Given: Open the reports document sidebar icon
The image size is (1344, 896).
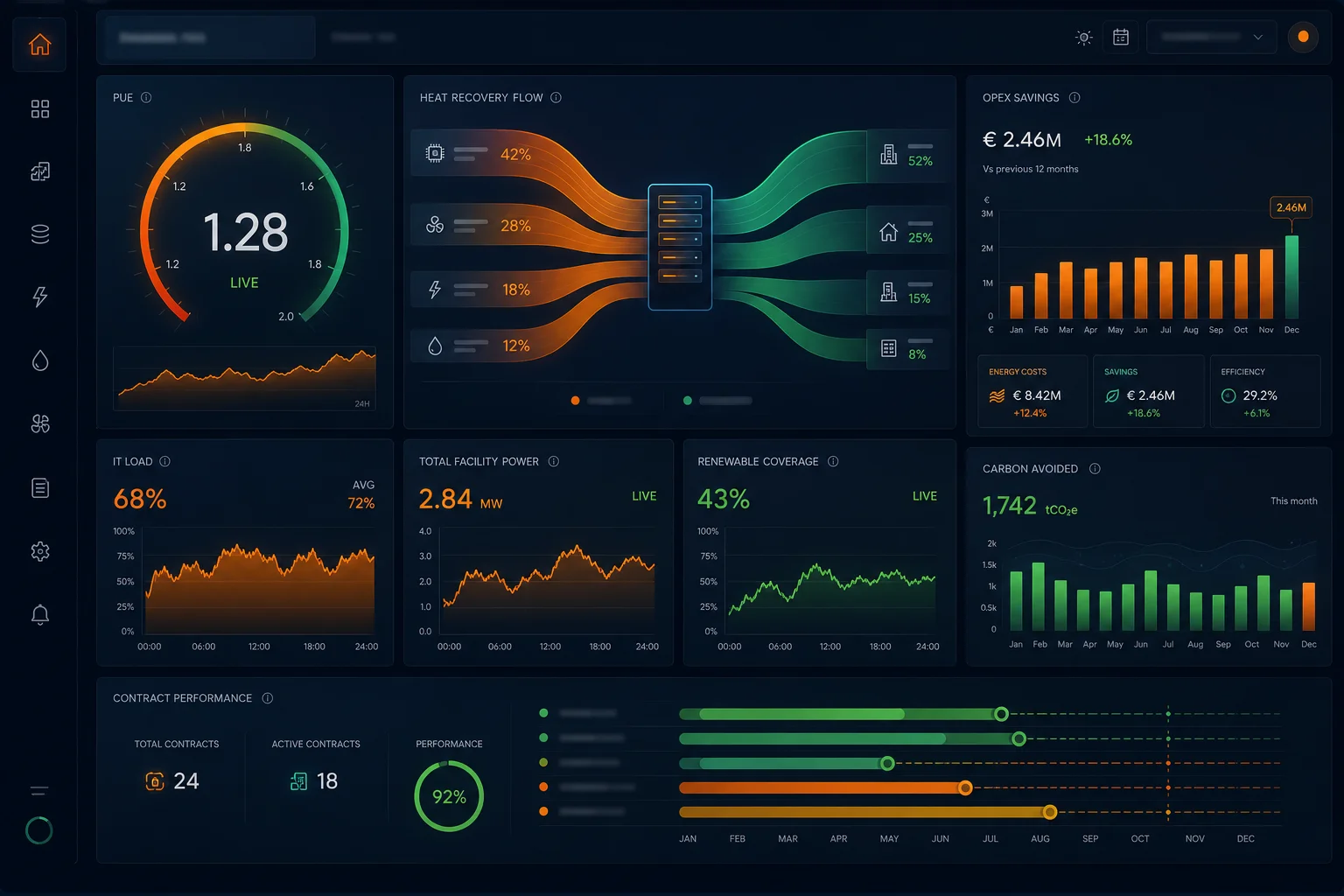Looking at the screenshot, I should [x=40, y=487].
